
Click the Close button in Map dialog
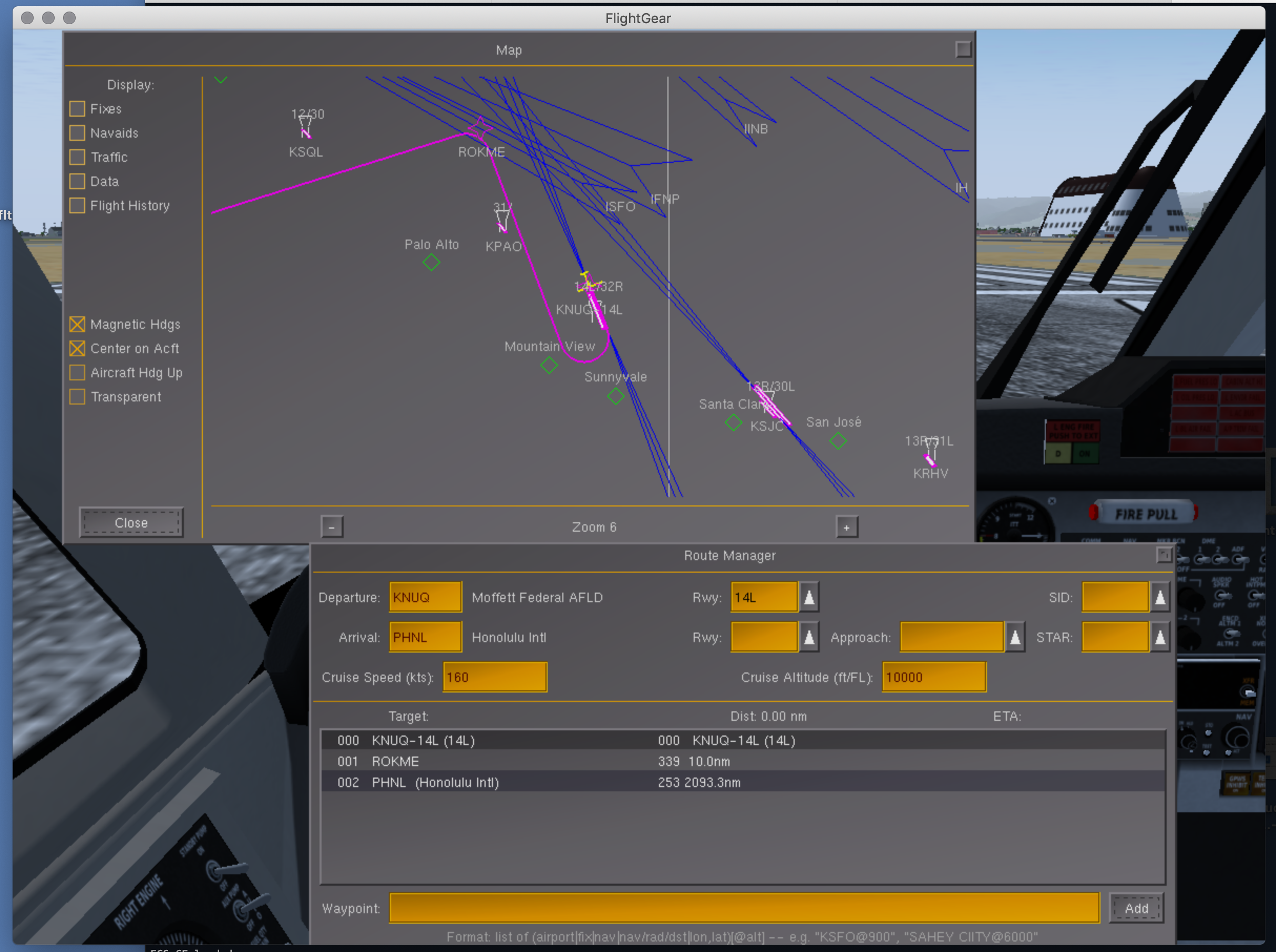[131, 523]
